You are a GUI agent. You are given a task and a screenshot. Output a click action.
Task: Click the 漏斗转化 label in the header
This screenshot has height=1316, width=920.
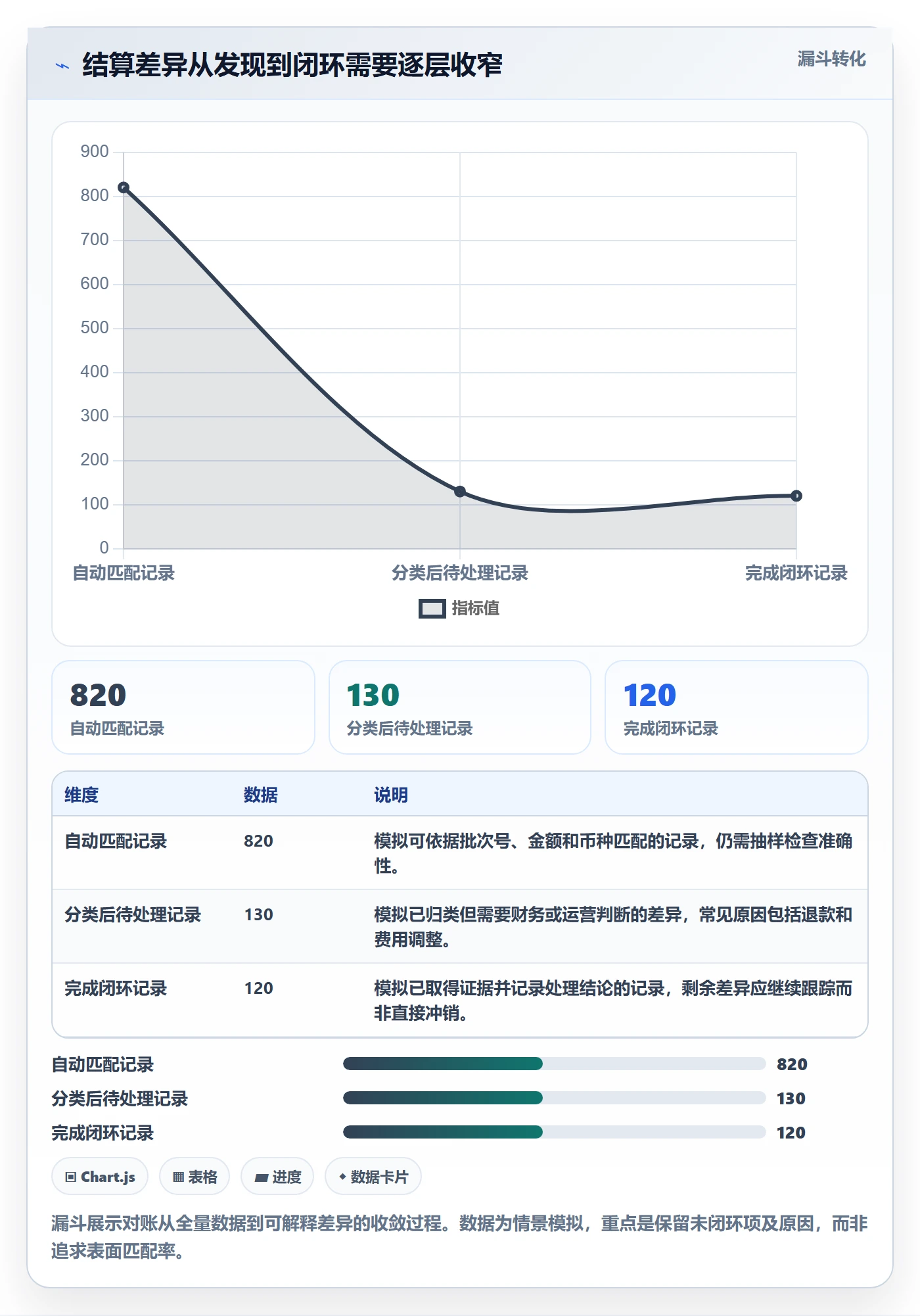(x=831, y=59)
